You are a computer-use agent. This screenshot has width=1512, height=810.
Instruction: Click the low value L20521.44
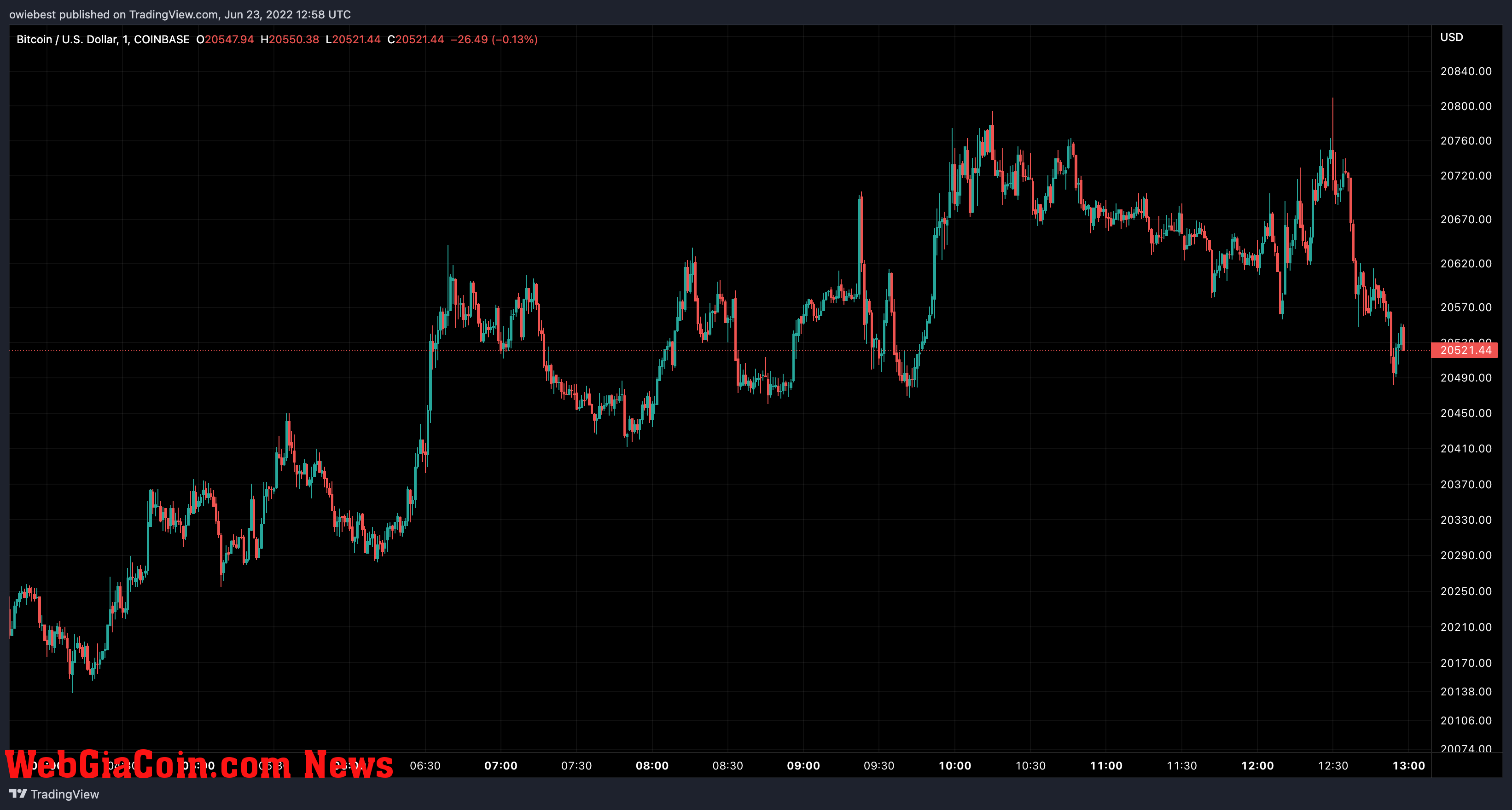pos(353,39)
